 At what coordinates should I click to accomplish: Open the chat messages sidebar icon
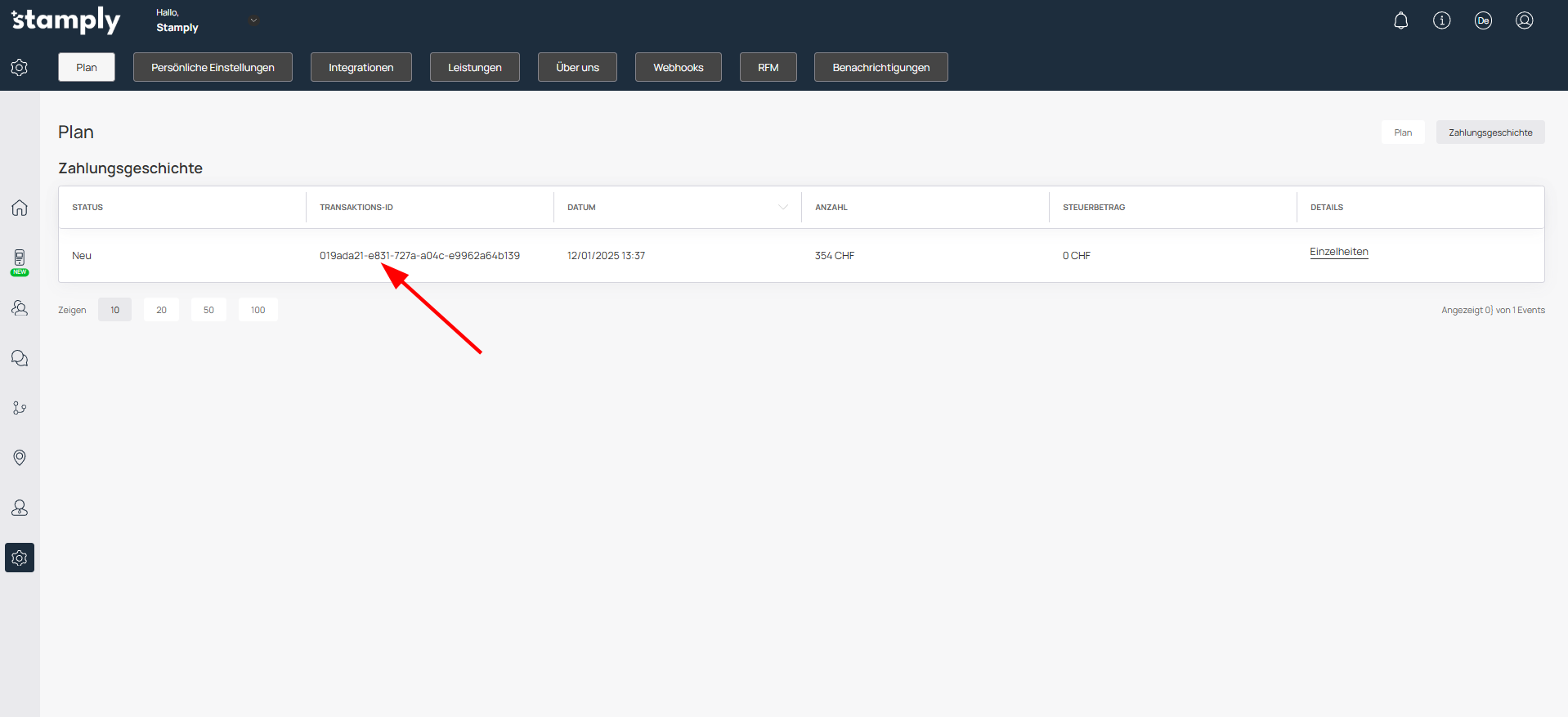(x=20, y=358)
